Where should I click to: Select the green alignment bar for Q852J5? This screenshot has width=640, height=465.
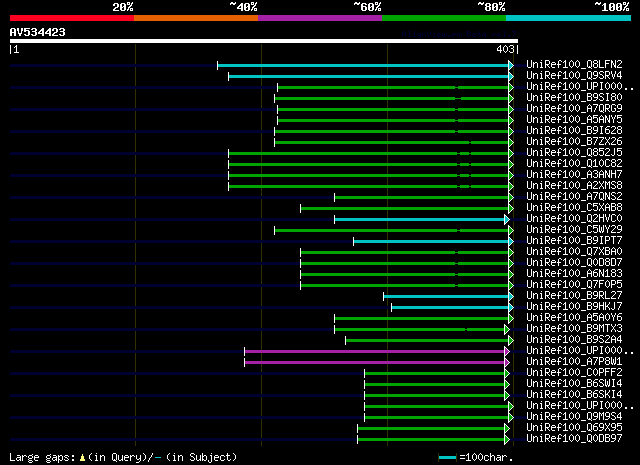[369, 154]
